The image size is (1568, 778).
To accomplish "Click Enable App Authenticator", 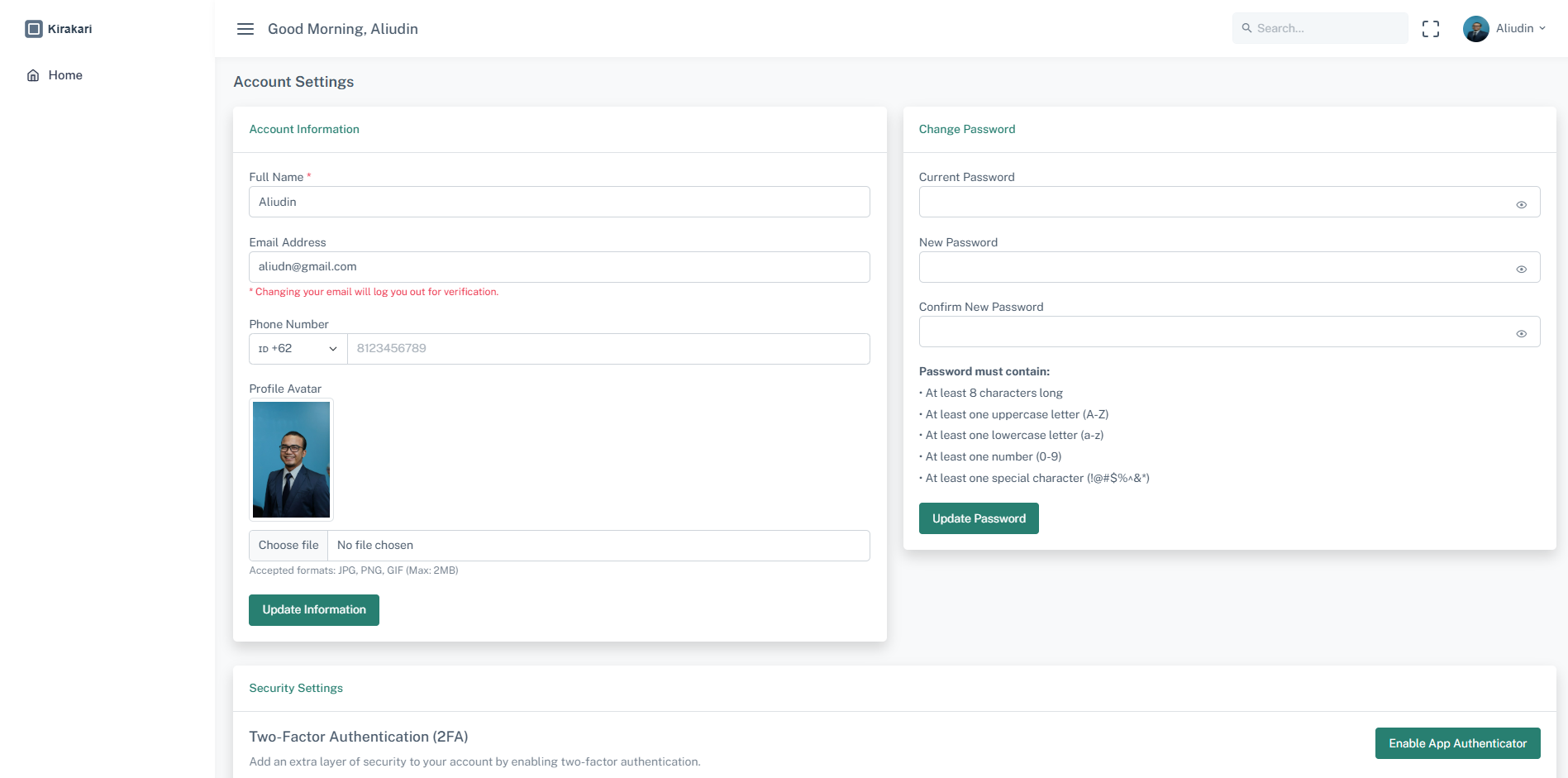I will click(1457, 743).
